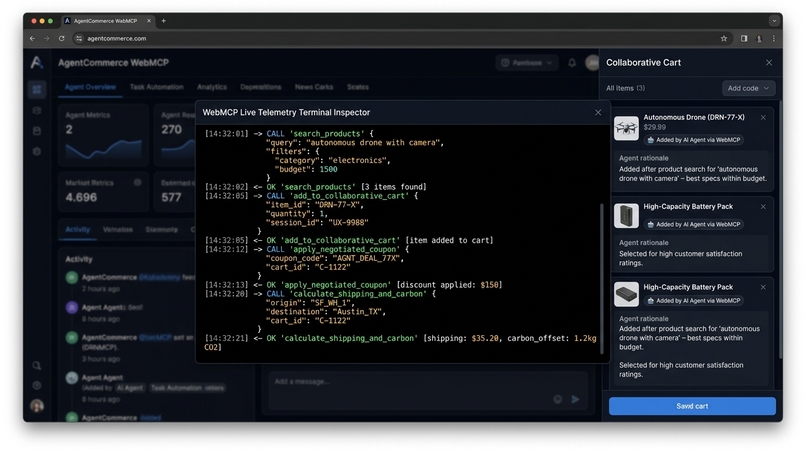Remove Autonomous Drone from the cart
Image resolution: width=806 pixels, height=450 pixels.
pyautogui.click(x=763, y=118)
